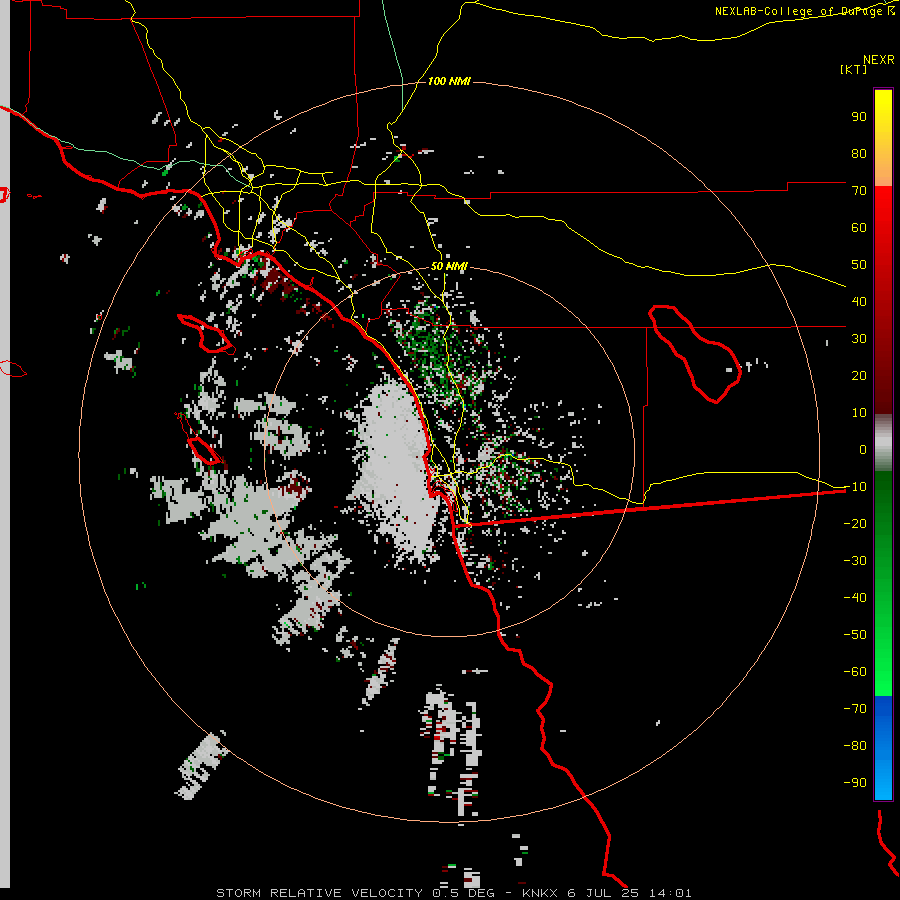Pick the bright green segment of the color bar
The width and height of the screenshot is (900, 900).
pos(883,660)
